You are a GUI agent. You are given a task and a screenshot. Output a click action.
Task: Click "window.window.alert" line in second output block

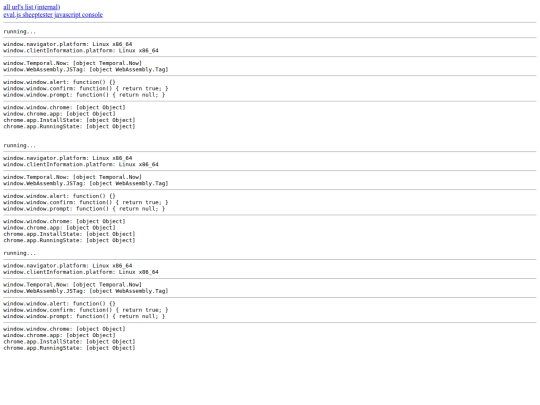(60, 196)
